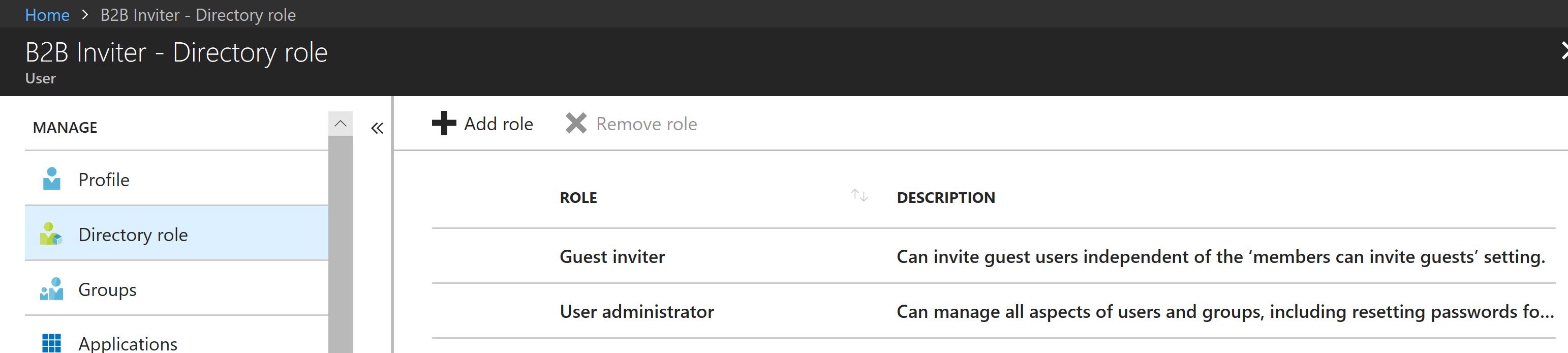Click the Groups people icon
Screen dimensions: 1568x353
pyautogui.click(x=52, y=289)
